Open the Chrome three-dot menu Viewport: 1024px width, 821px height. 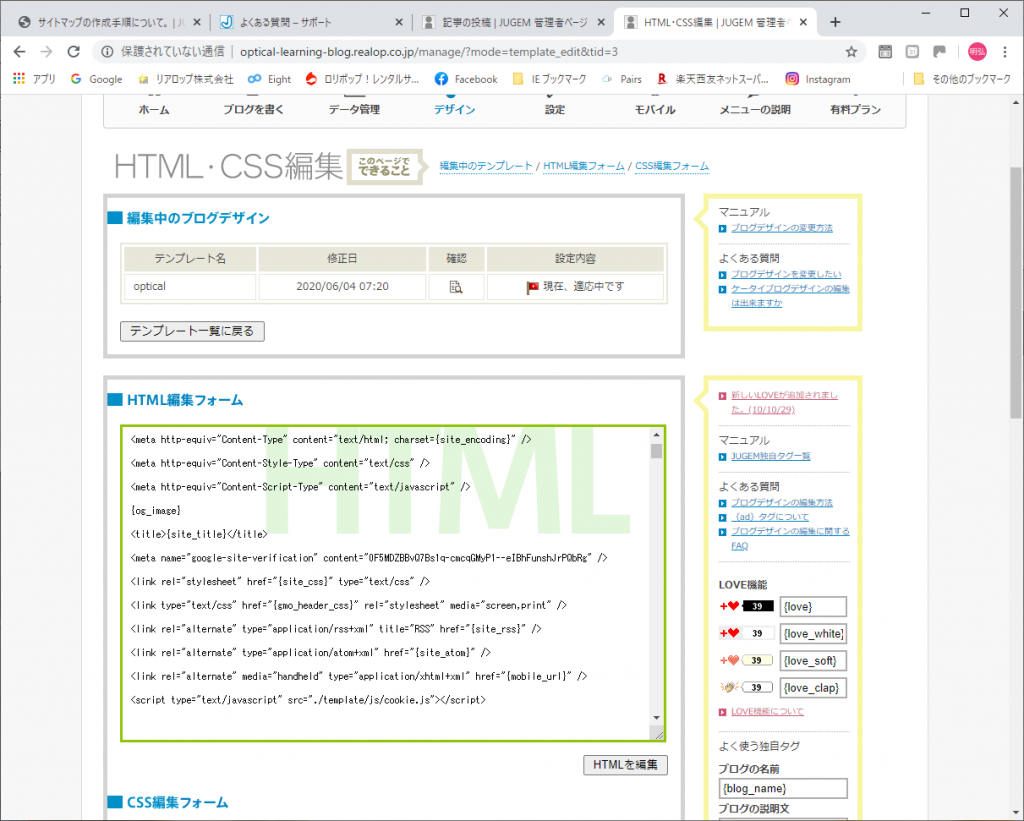pos(1005,52)
